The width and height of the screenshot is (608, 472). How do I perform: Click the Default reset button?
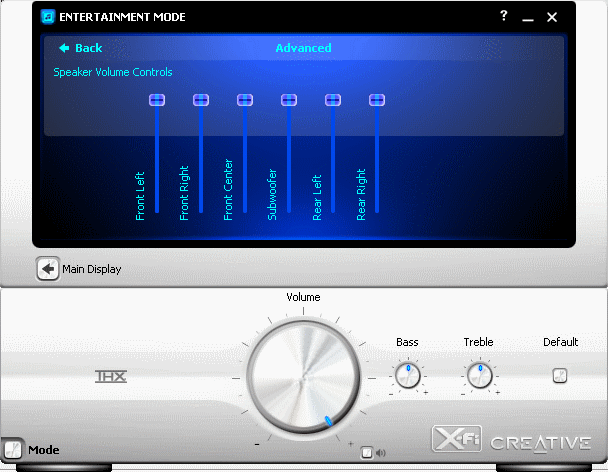(560, 375)
